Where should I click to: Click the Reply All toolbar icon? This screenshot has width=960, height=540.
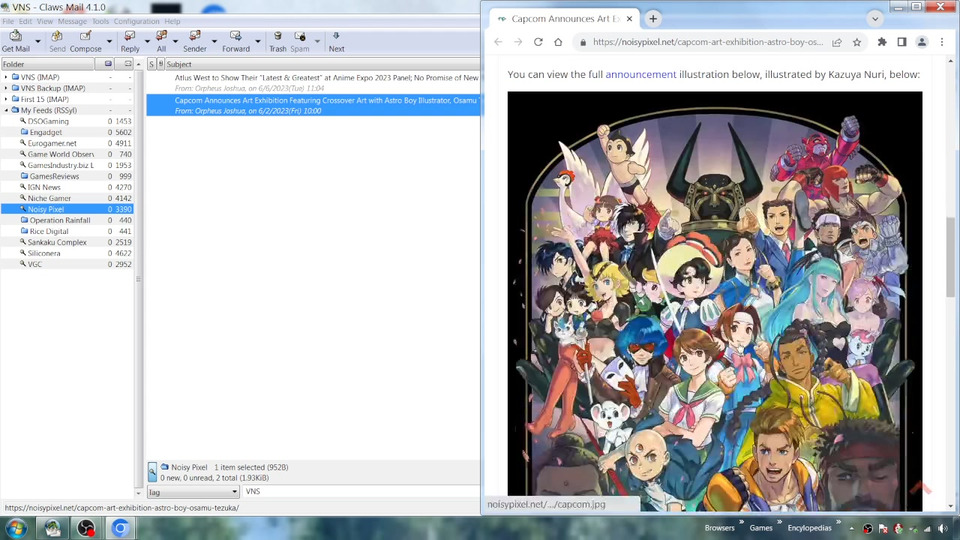161,41
